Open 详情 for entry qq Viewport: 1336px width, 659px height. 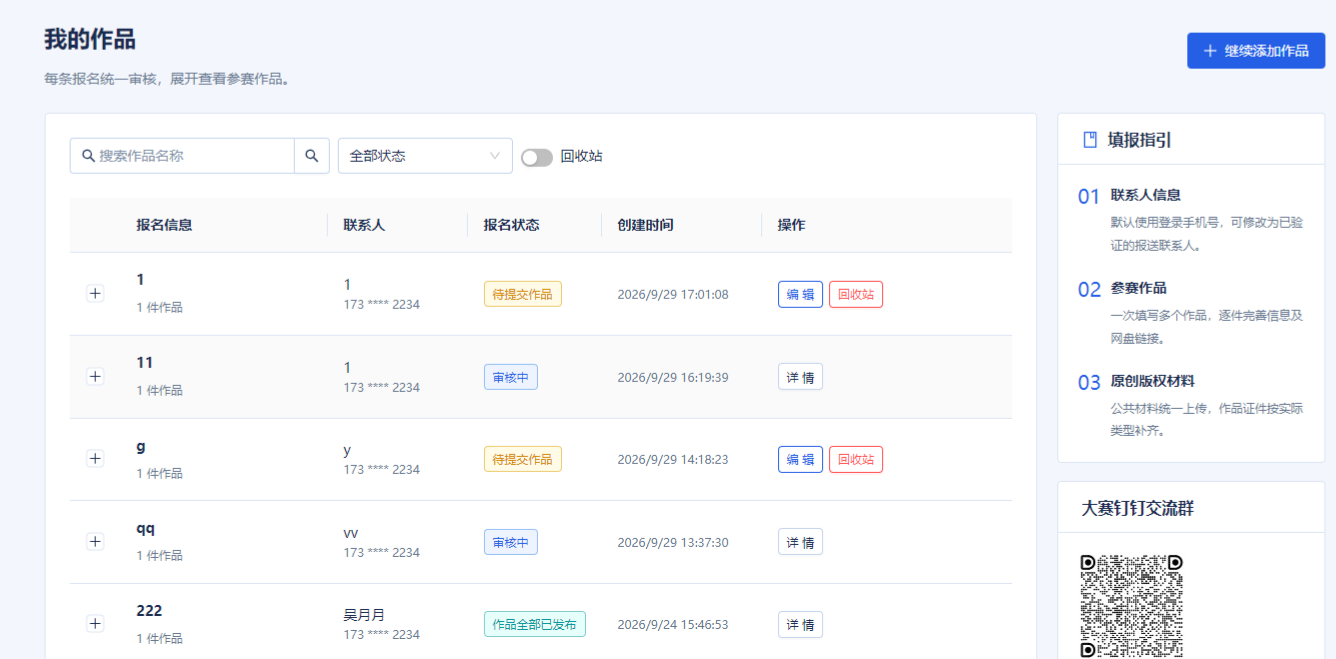pyautogui.click(x=800, y=542)
